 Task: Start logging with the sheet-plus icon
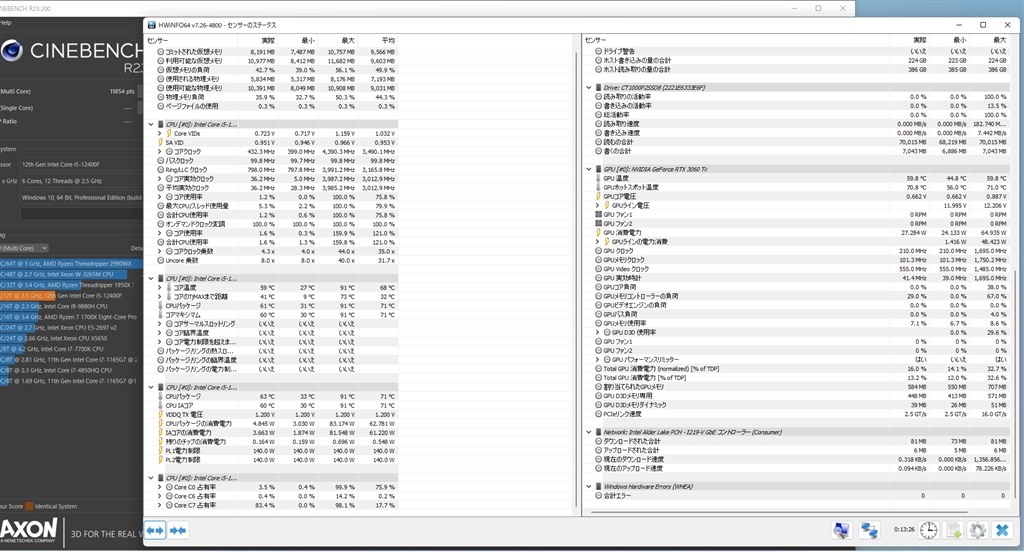(953, 530)
